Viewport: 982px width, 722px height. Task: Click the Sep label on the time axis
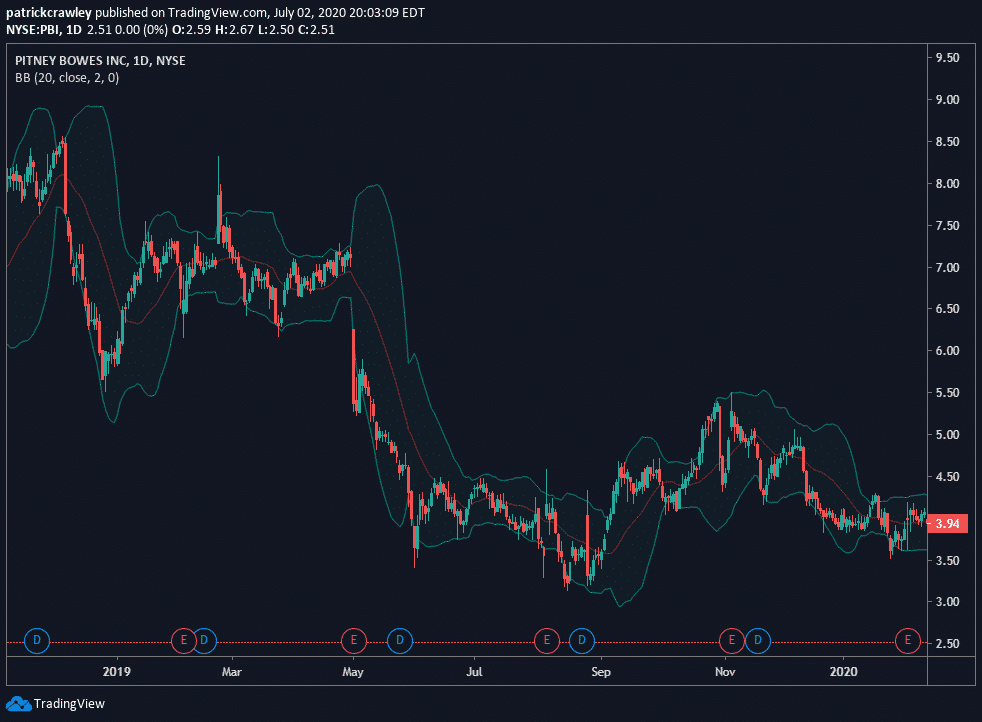pos(601,672)
